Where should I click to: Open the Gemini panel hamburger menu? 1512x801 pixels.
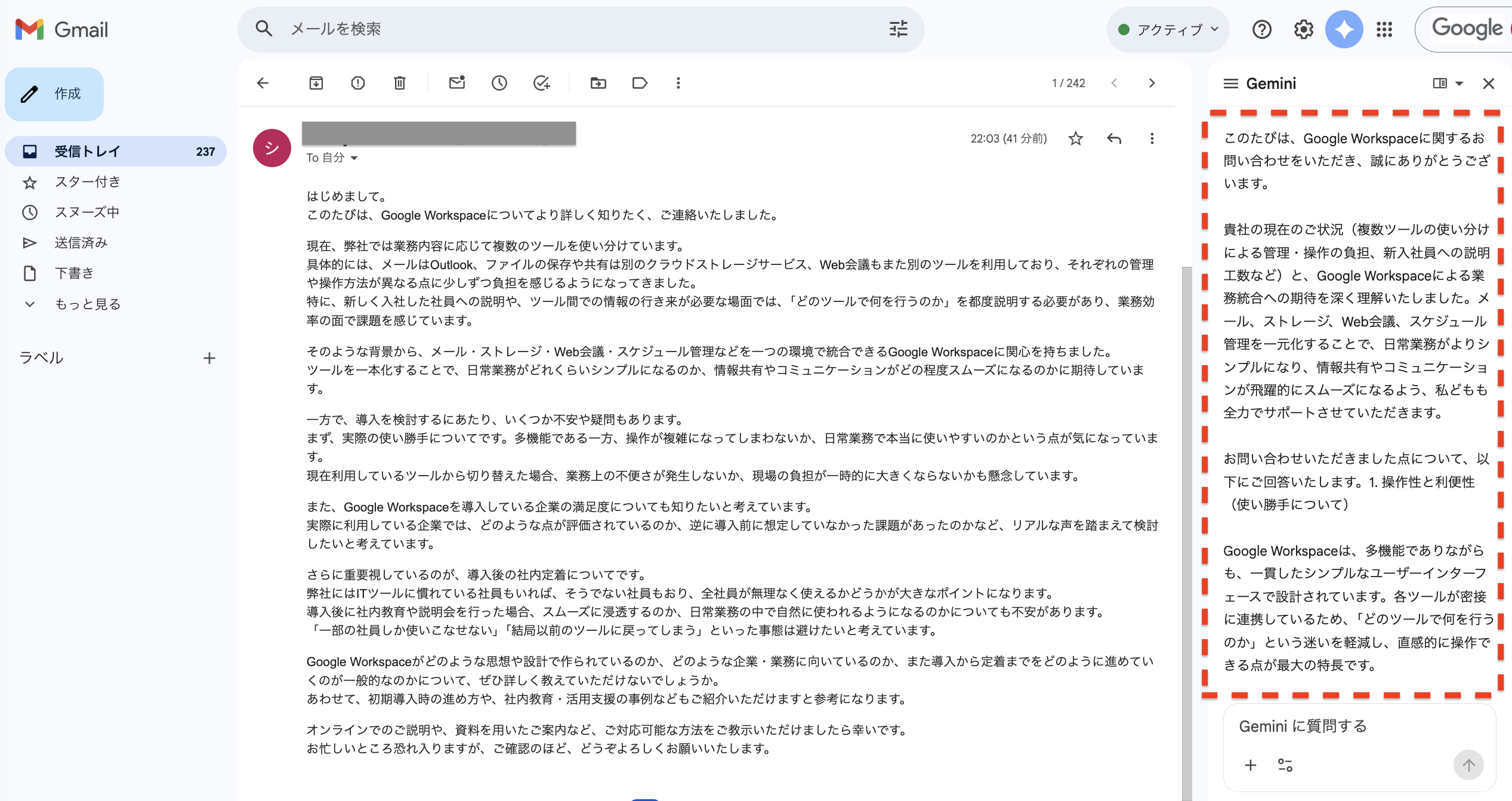coord(1230,83)
